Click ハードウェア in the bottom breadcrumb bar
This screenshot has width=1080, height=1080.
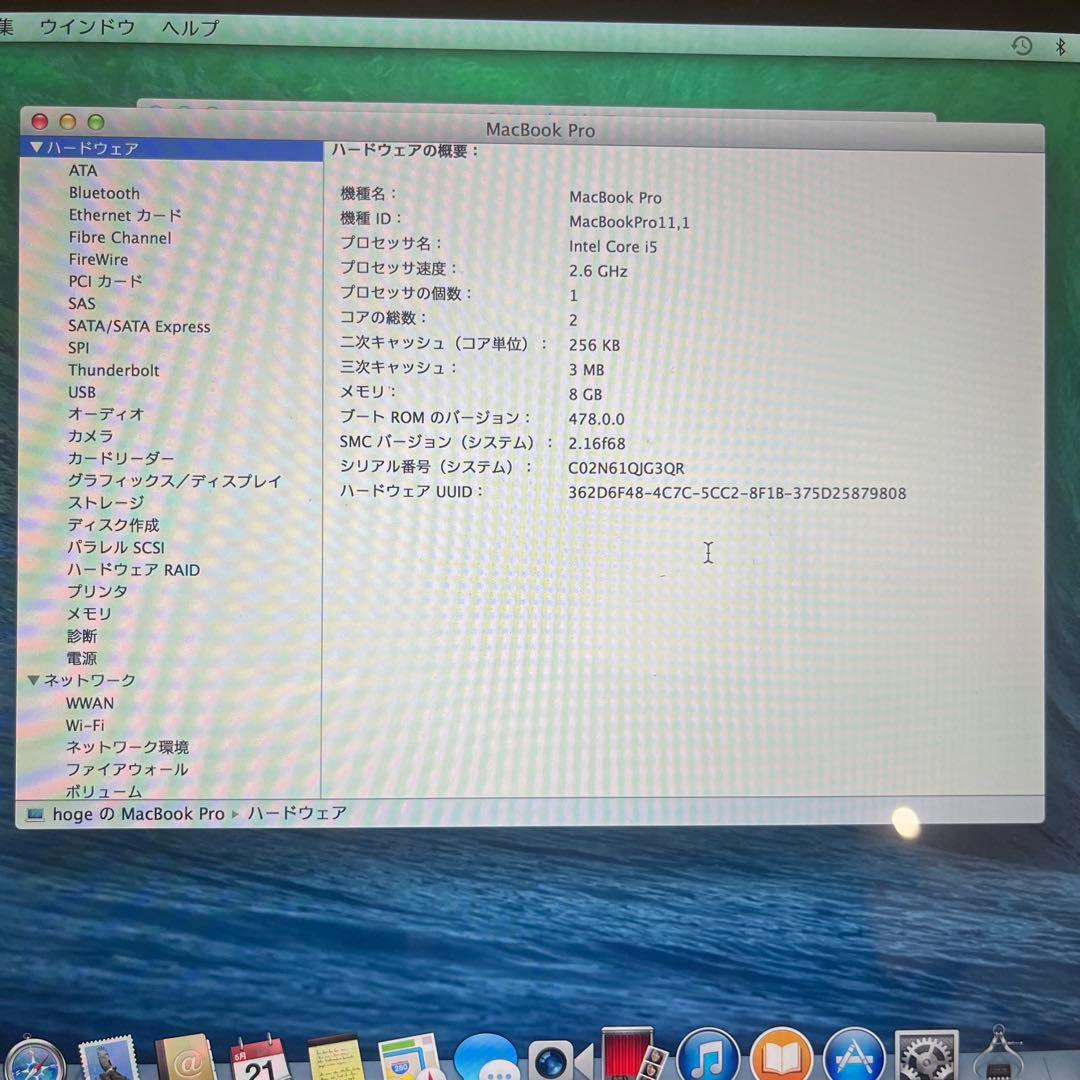[297, 813]
